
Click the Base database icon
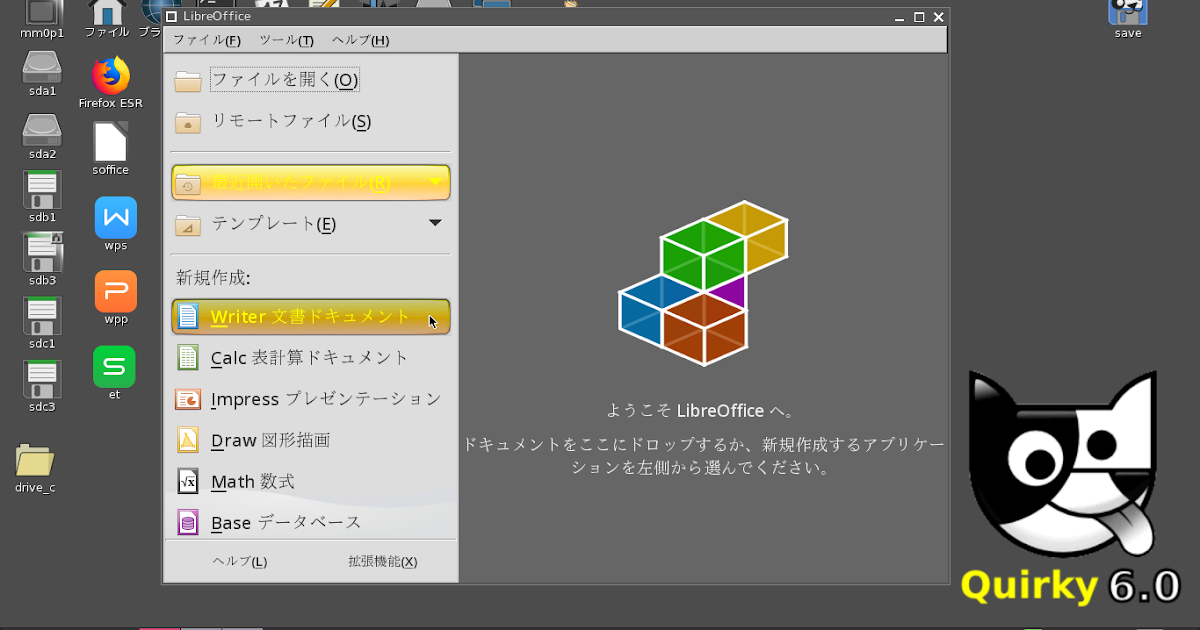click(x=187, y=522)
